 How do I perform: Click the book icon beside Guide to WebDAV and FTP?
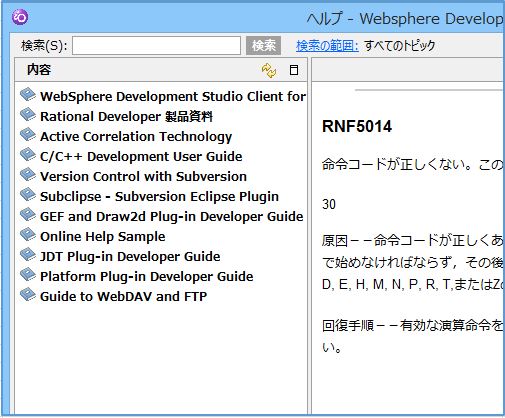click(28, 295)
